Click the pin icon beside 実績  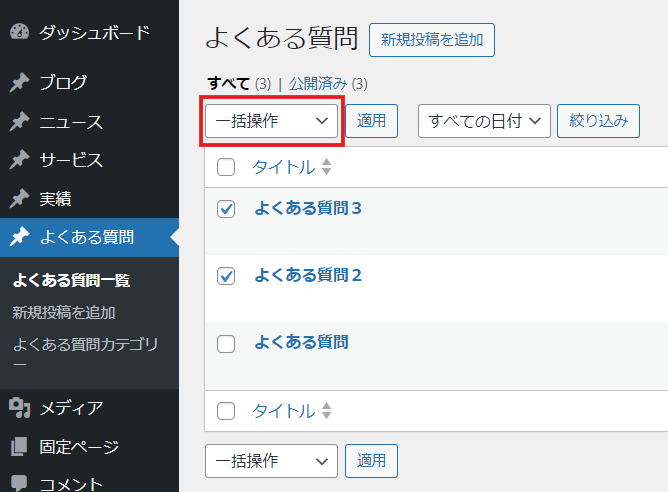20,199
